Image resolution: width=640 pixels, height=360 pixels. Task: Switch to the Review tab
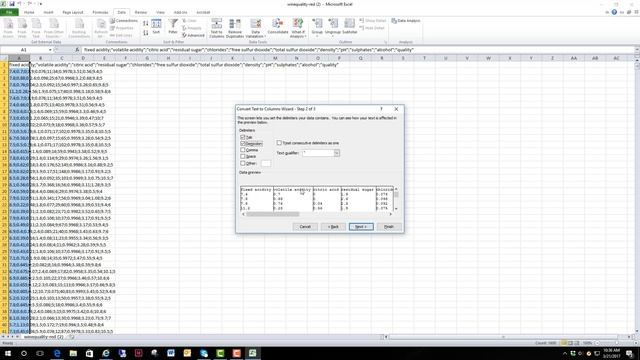click(x=141, y=12)
